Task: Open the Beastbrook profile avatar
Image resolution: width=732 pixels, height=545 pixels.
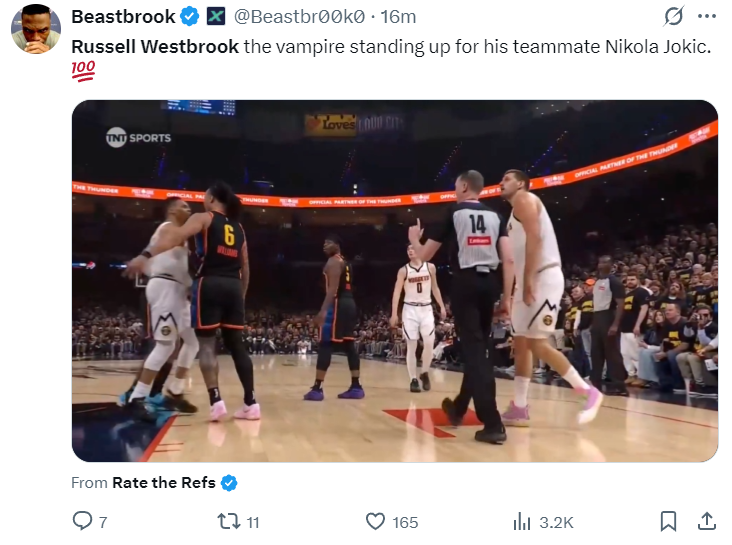Action: coord(36,28)
